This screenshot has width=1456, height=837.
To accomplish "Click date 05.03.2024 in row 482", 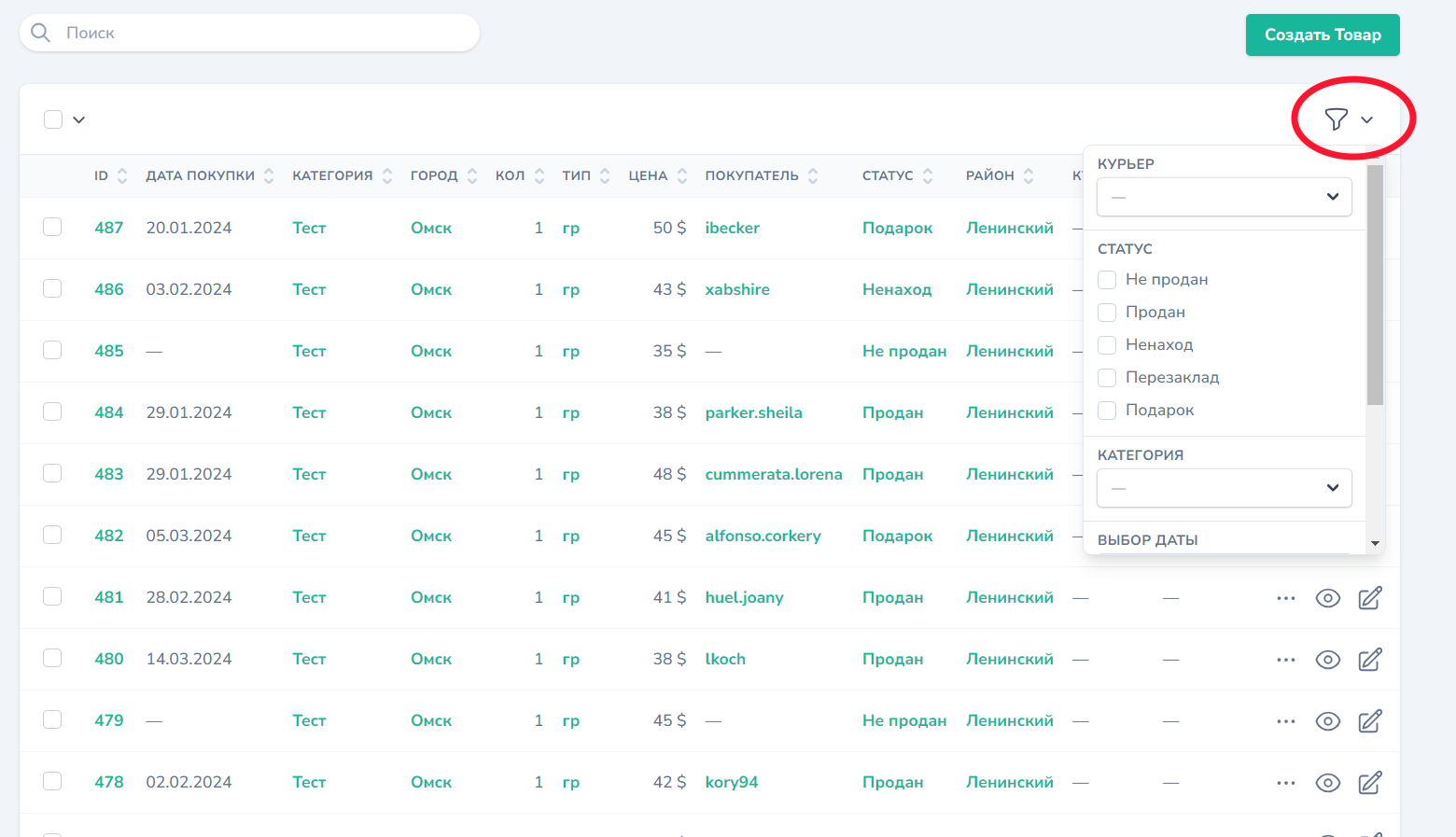I will [x=189, y=536].
